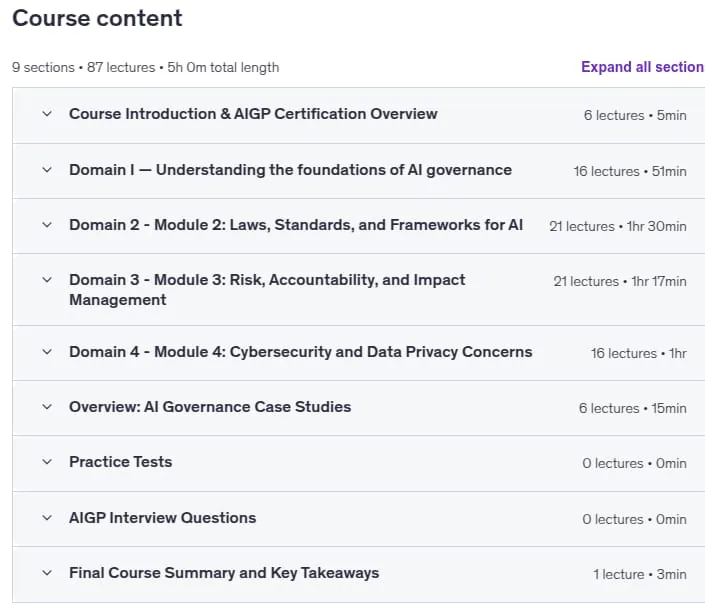Select Domain 3 Risk, Accountability, and Impact Management
Image resolution: width=705 pixels, height=603 pixels.
[267, 290]
